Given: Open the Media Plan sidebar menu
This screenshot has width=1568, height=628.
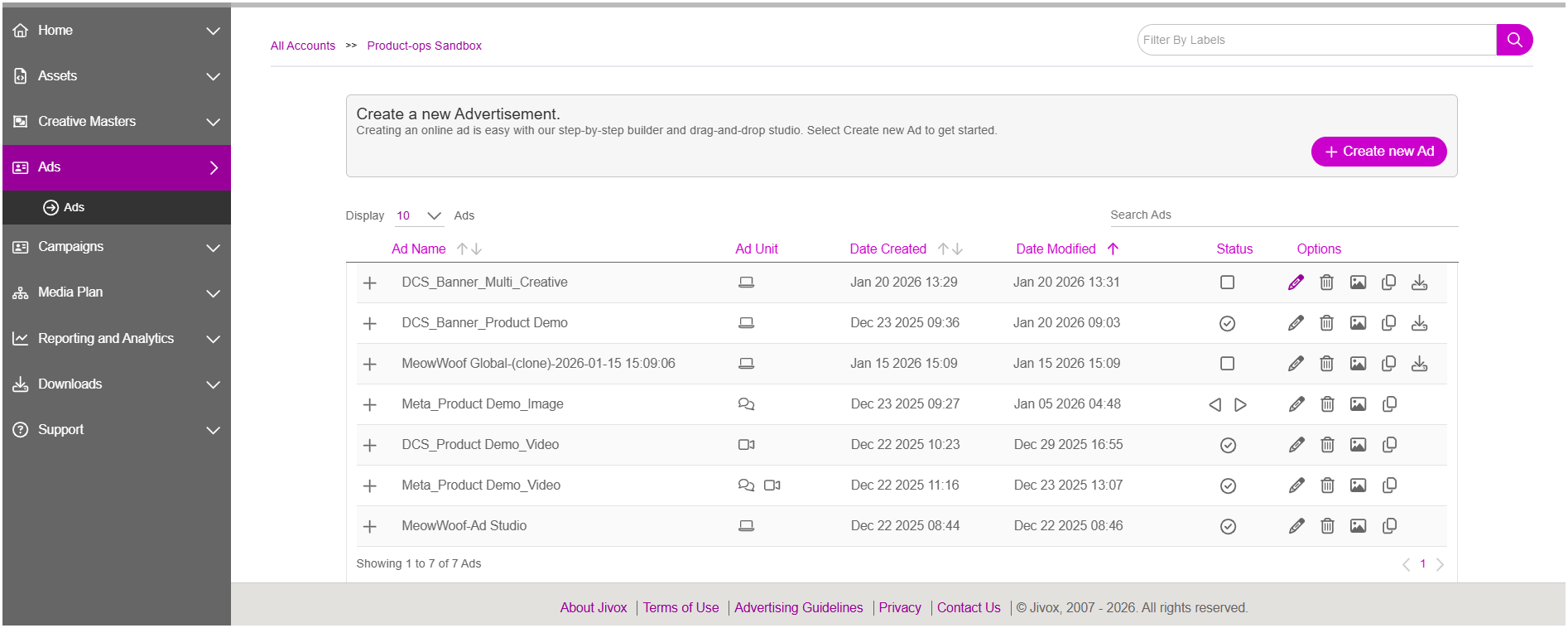Looking at the screenshot, I should [117, 292].
